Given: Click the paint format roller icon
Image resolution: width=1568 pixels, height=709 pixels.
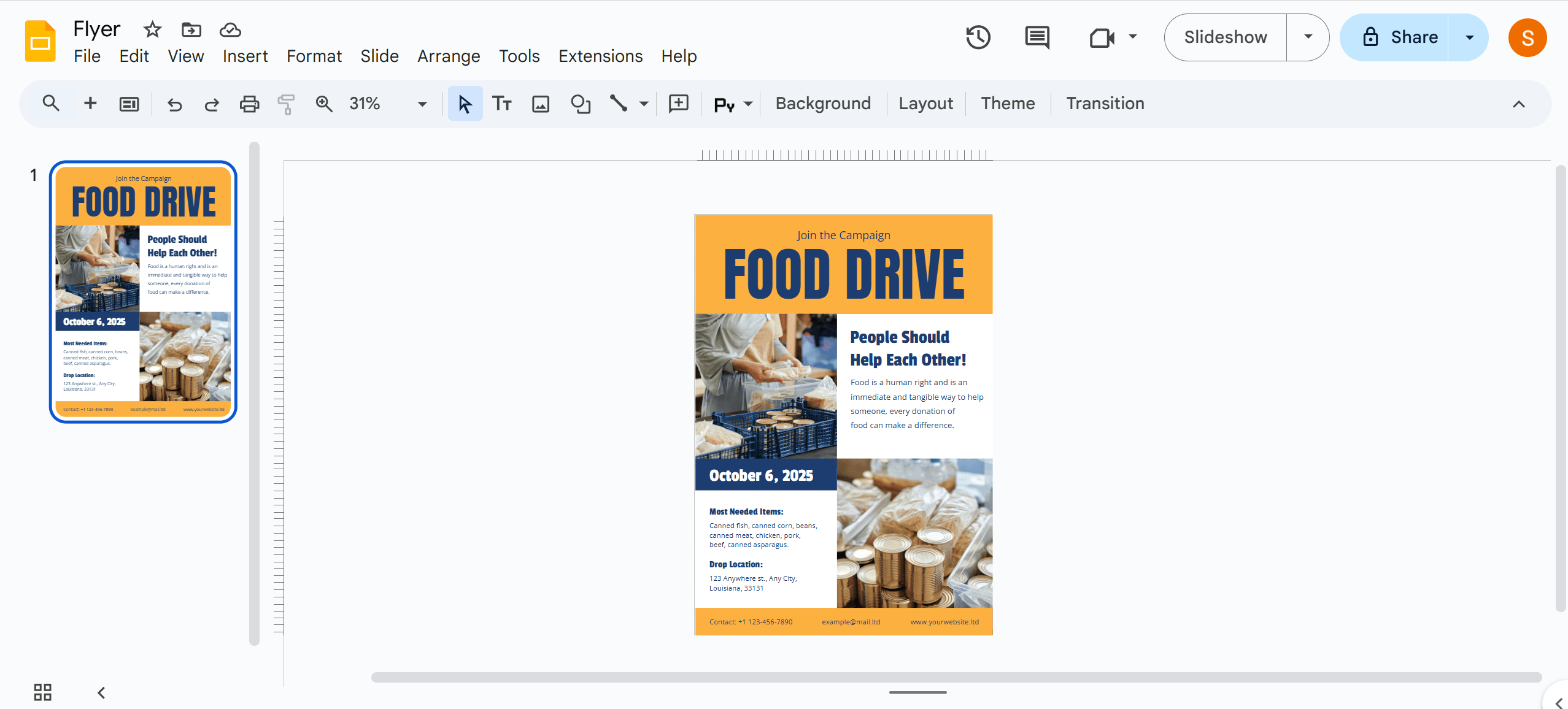Looking at the screenshot, I should [x=286, y=104].
